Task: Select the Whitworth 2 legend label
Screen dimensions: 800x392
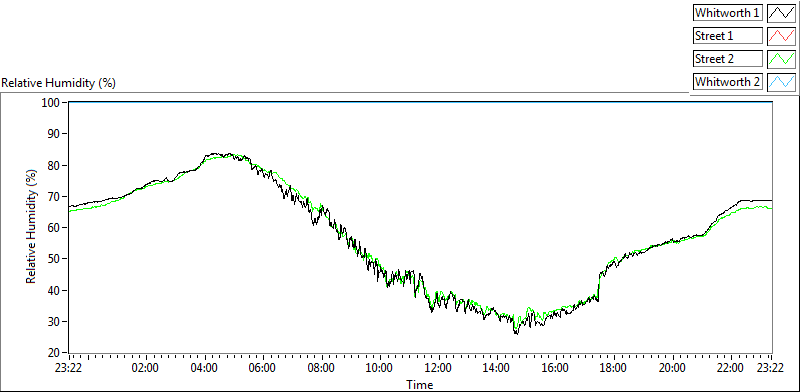Action: point(728,82)
